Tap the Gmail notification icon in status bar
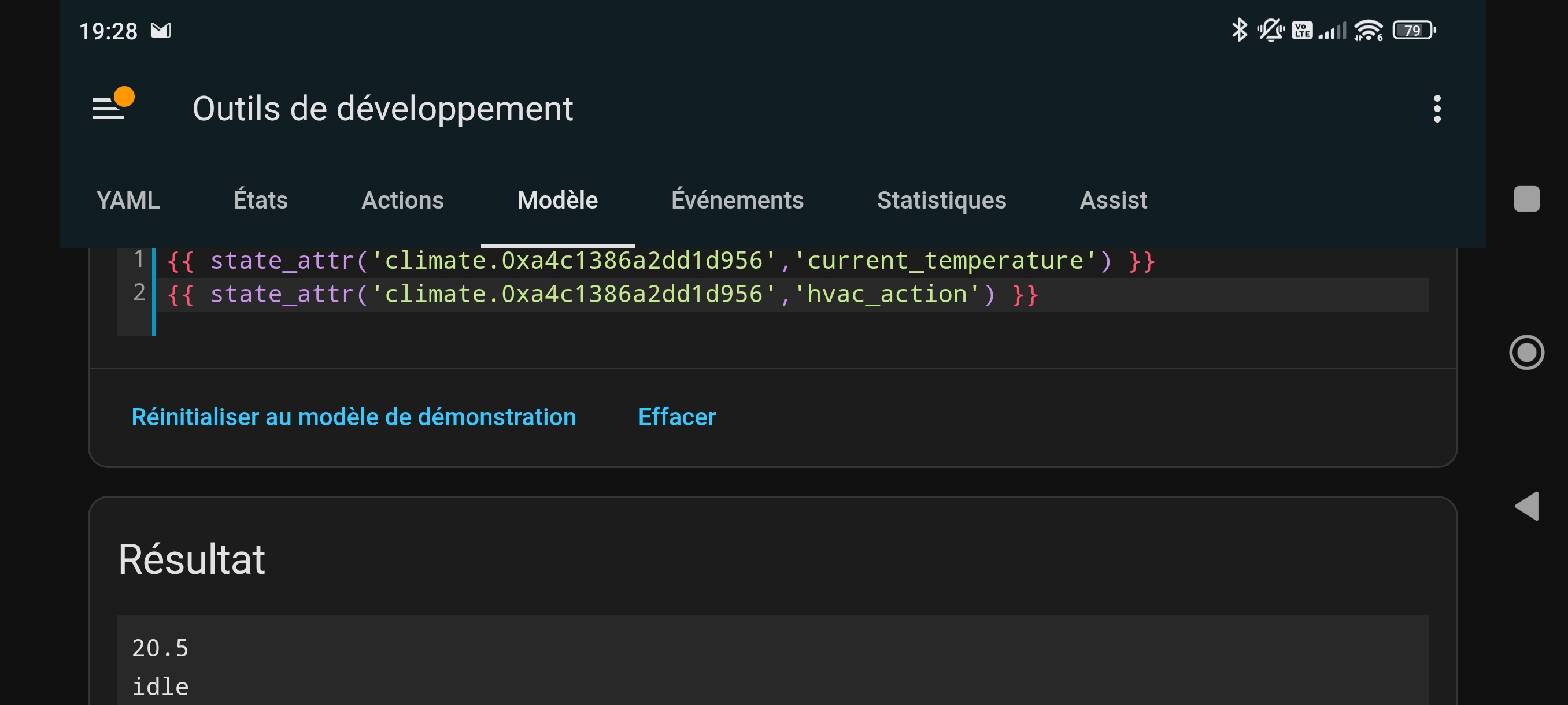Image resolution: width=1568 pixels, height=705 pixels. (161, 31)
